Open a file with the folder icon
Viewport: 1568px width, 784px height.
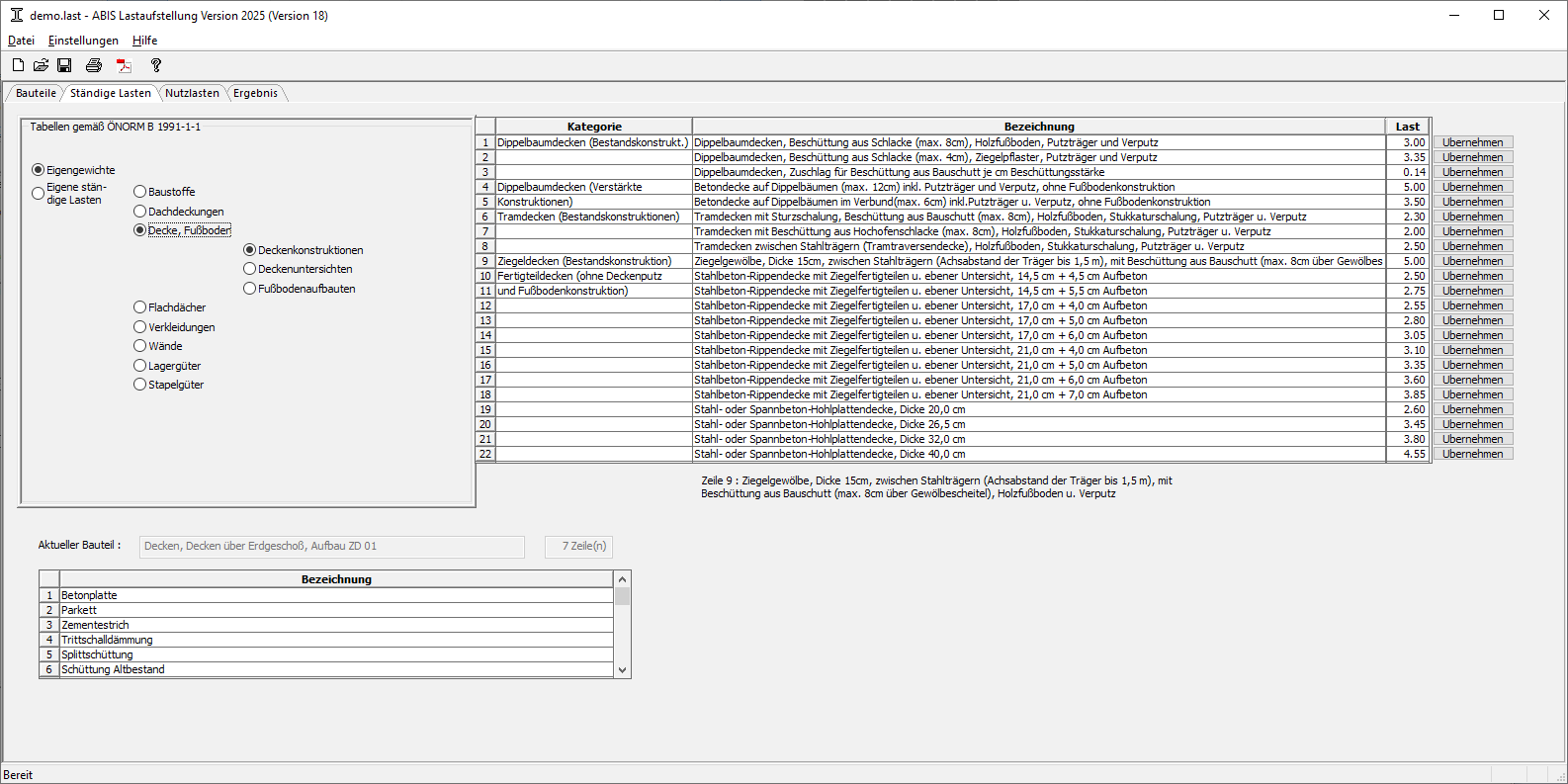tap(41, 65)
